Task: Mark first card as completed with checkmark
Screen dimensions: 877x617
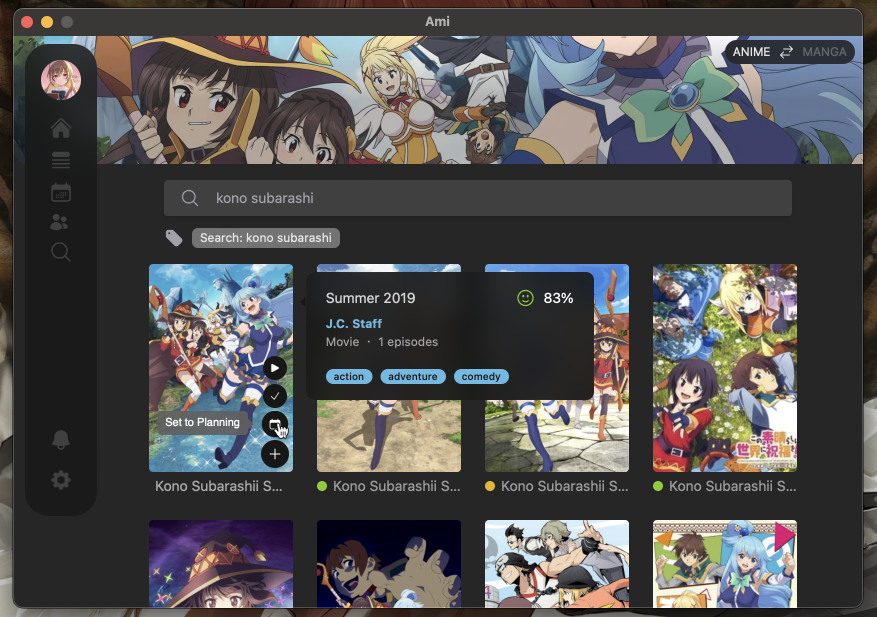Action: click(275, 396)
